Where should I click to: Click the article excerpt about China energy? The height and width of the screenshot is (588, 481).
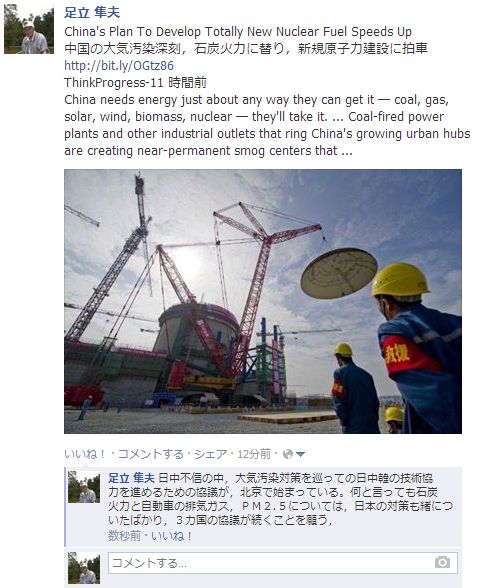click(x=267, y=125)
